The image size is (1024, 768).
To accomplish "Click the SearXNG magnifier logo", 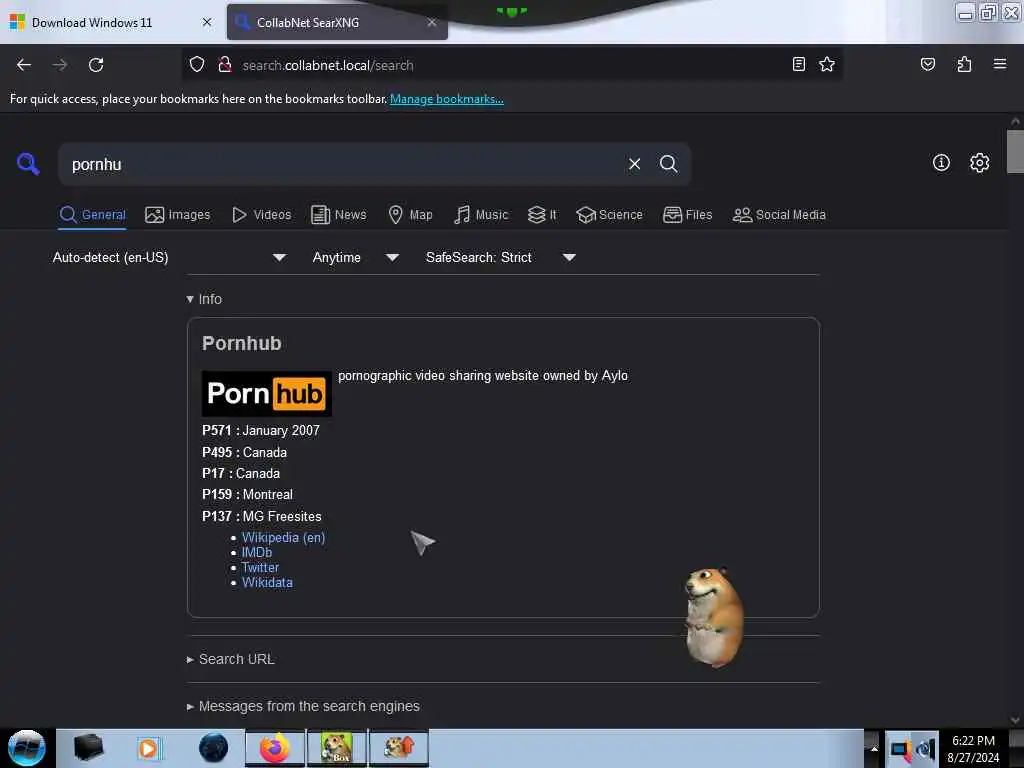I will click(28, 163).
